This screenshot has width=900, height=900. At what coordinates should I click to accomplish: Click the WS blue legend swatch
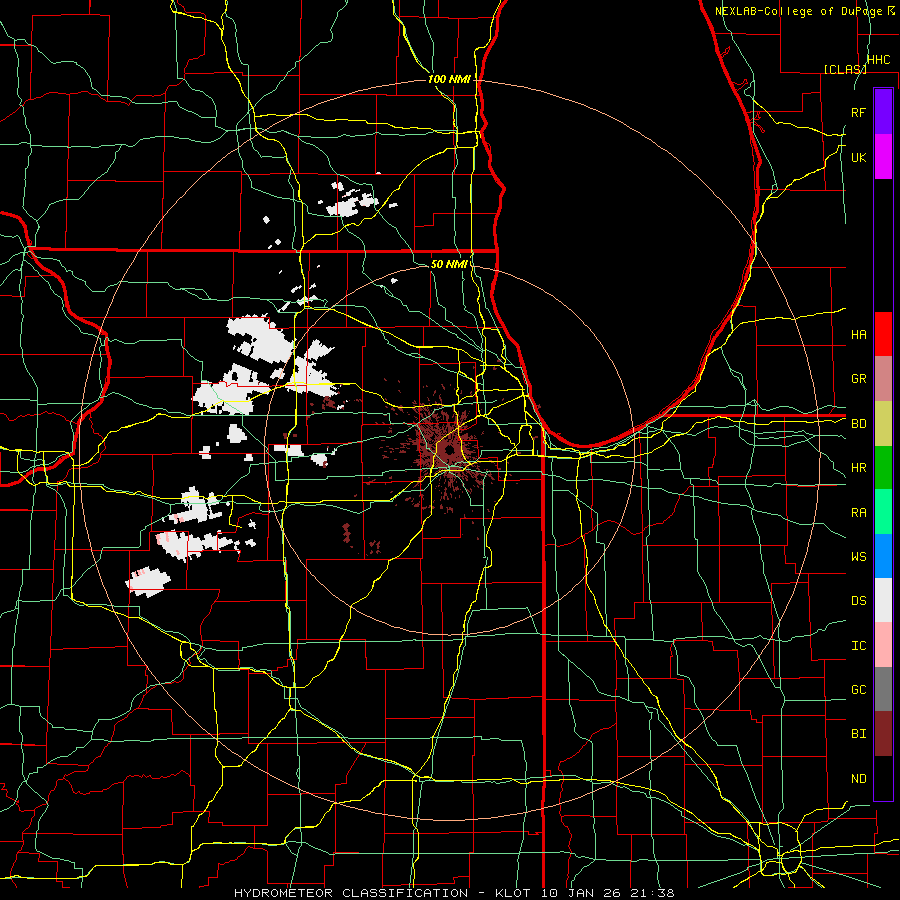pos(883,556)
